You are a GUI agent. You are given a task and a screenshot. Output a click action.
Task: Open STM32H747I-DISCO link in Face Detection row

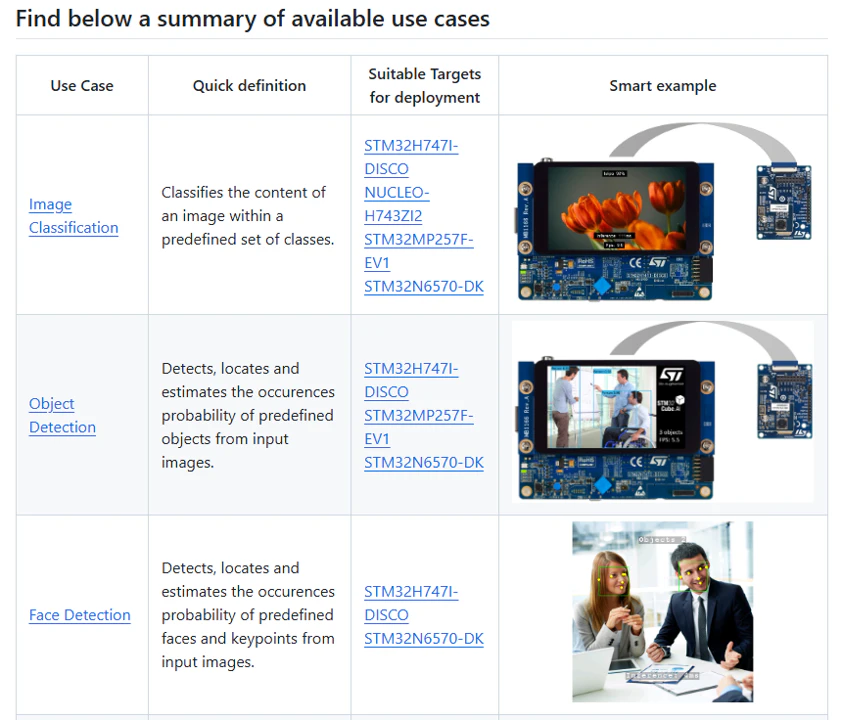tap(411, 603)
